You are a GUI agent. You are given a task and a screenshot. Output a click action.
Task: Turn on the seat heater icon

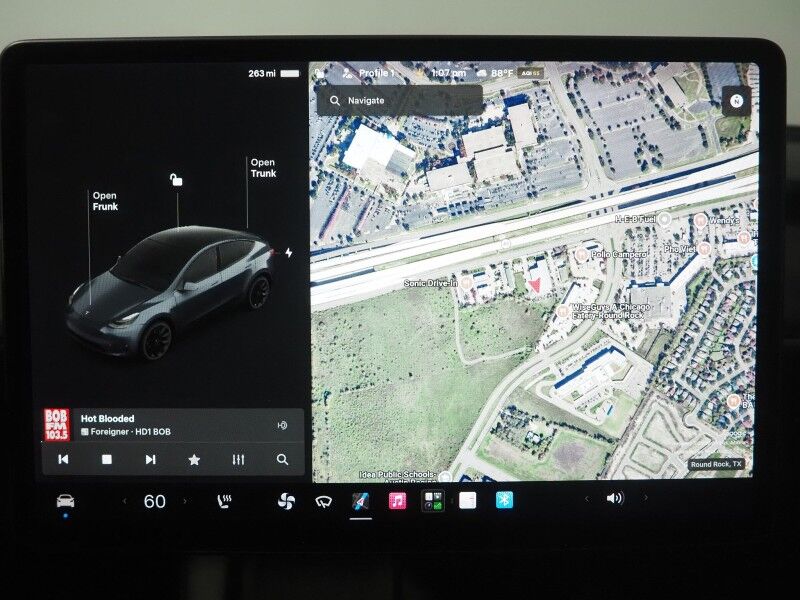[224, 501]
